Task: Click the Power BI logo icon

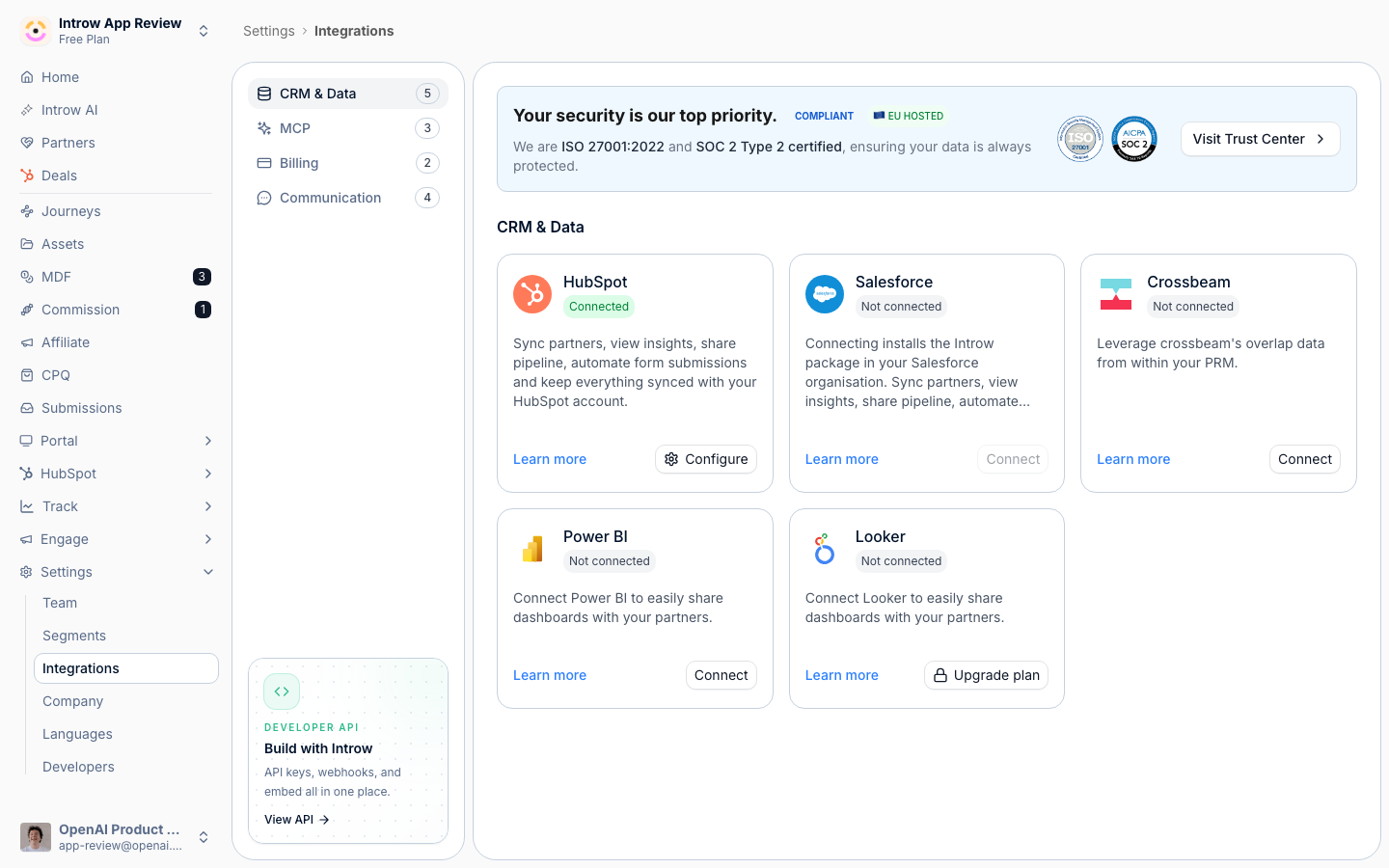Action: point(532,549)
